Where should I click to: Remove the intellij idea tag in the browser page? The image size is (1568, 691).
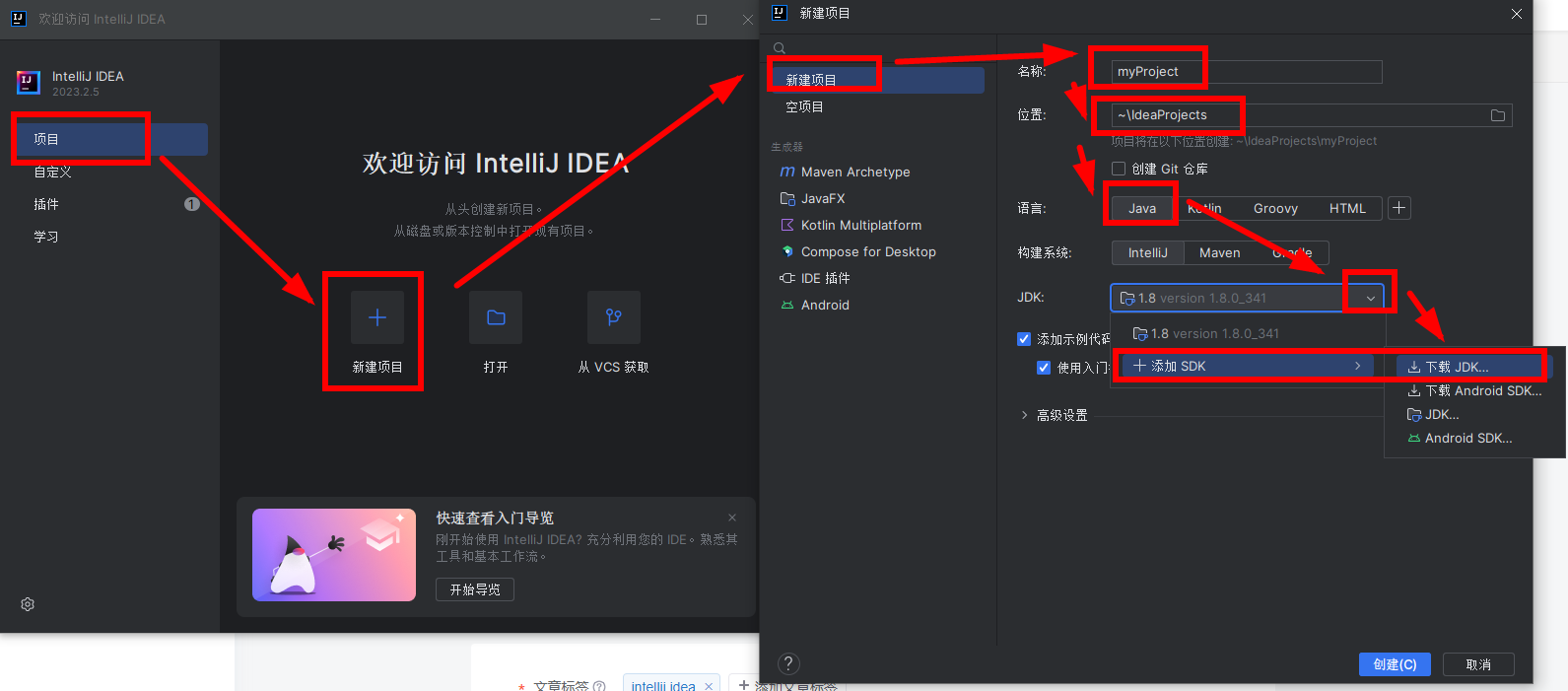pos(709,686)
